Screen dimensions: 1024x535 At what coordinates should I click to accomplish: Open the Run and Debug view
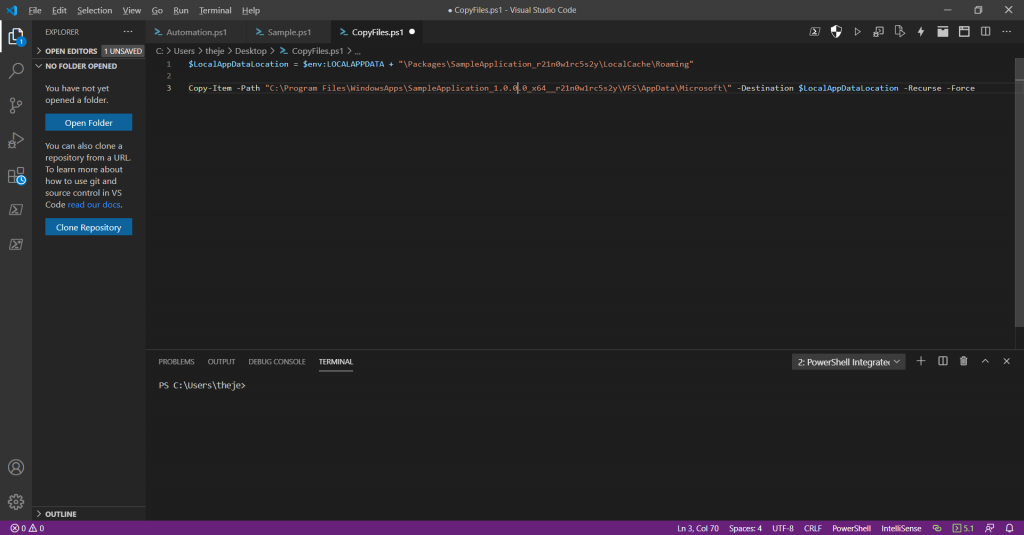16,140
